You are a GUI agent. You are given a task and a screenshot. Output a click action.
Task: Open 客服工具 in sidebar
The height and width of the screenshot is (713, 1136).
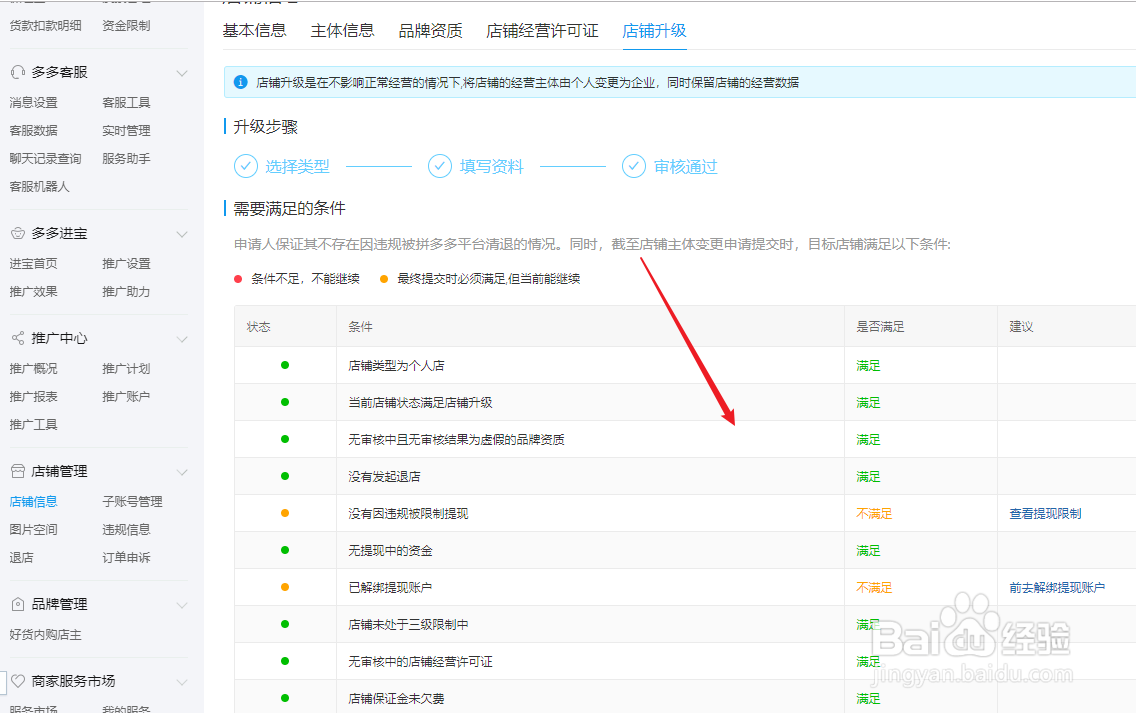pyautogui.click(x=126, y=103)
